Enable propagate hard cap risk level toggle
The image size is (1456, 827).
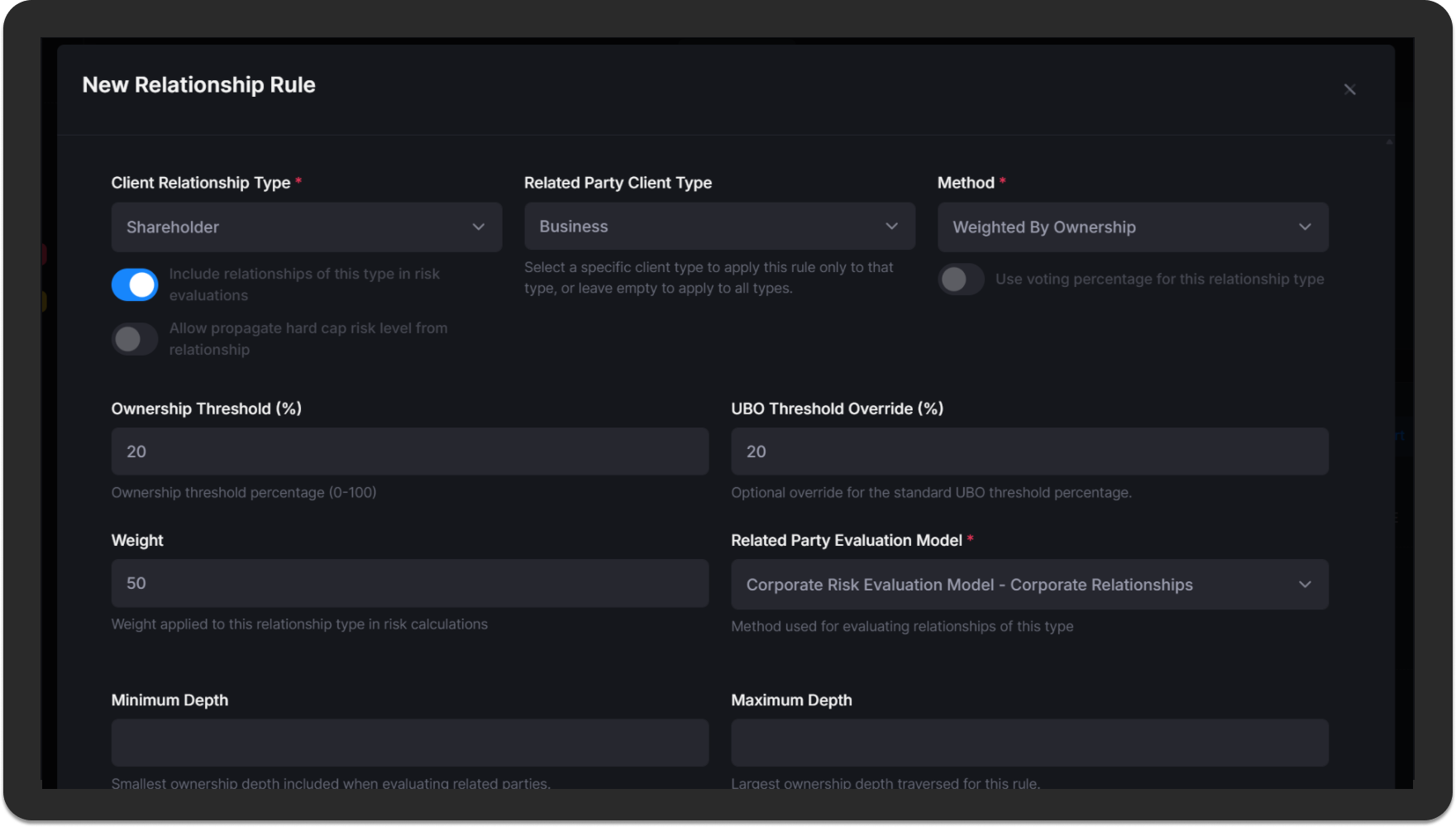[134, 339]
